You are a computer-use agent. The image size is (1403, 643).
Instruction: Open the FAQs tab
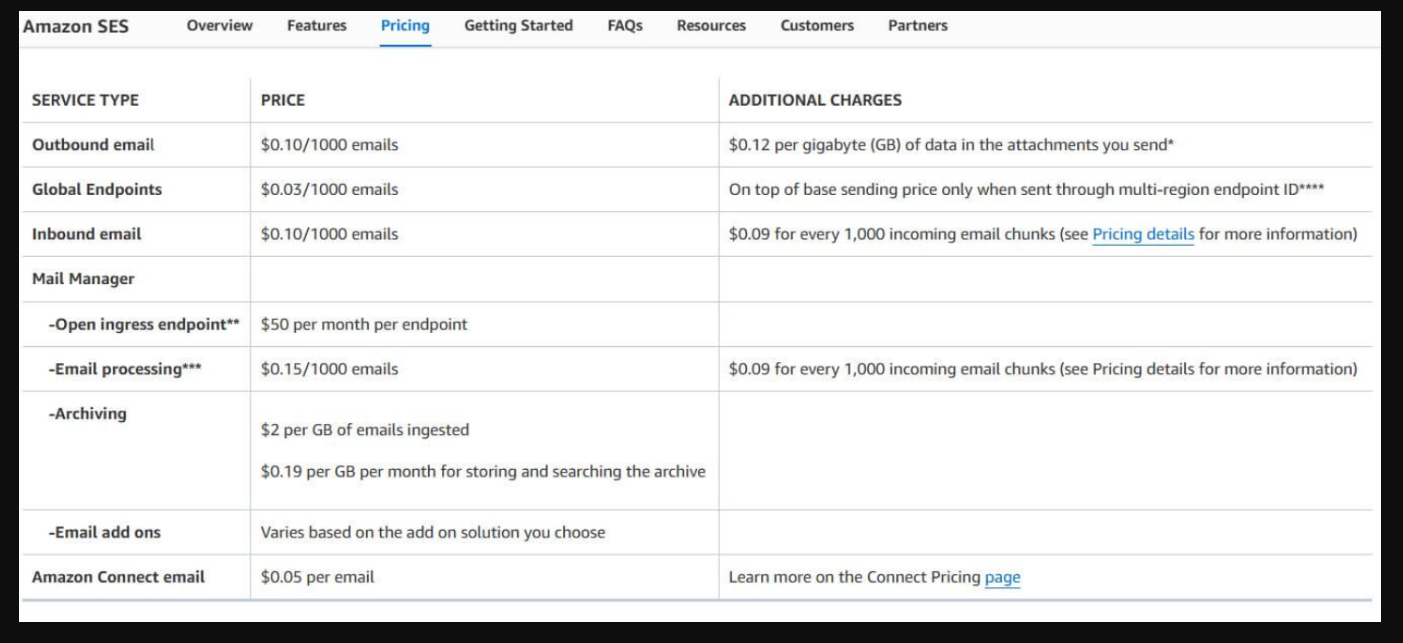[x=625, y=26]
